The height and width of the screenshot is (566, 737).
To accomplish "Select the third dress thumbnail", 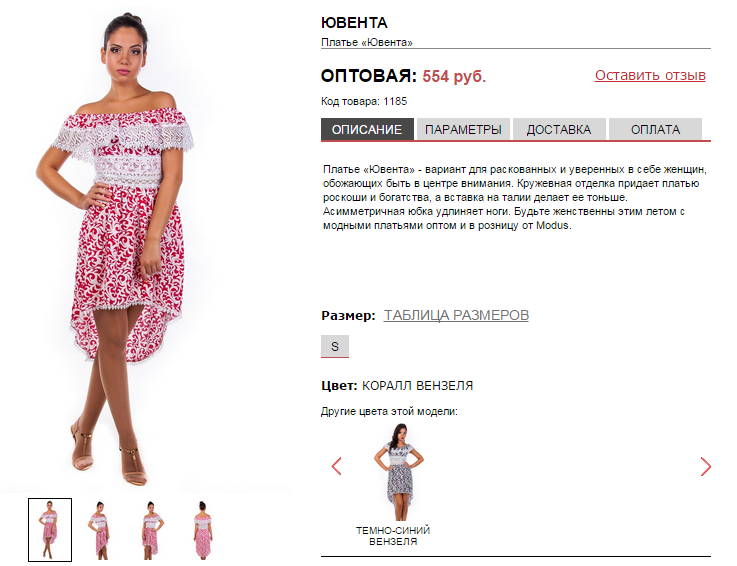I will coord(151,529).
